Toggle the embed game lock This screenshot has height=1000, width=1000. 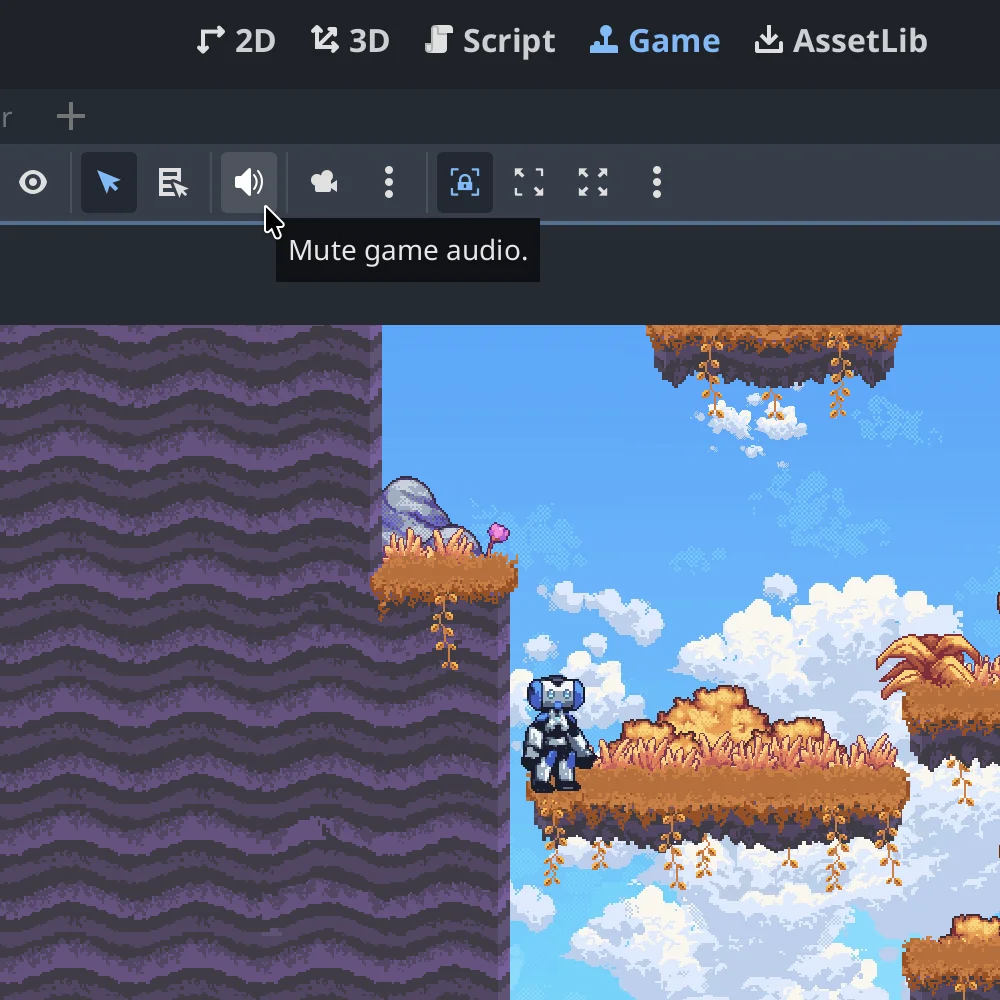click(463, 183)
